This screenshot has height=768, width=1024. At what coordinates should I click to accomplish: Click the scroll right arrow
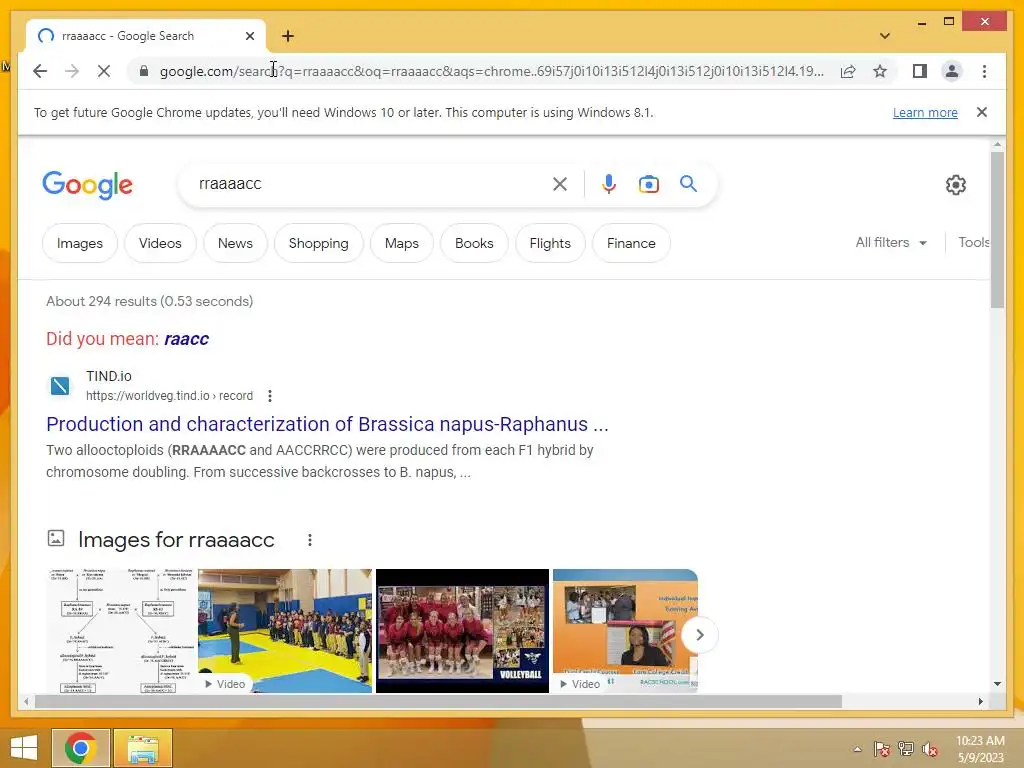[980, 701]
